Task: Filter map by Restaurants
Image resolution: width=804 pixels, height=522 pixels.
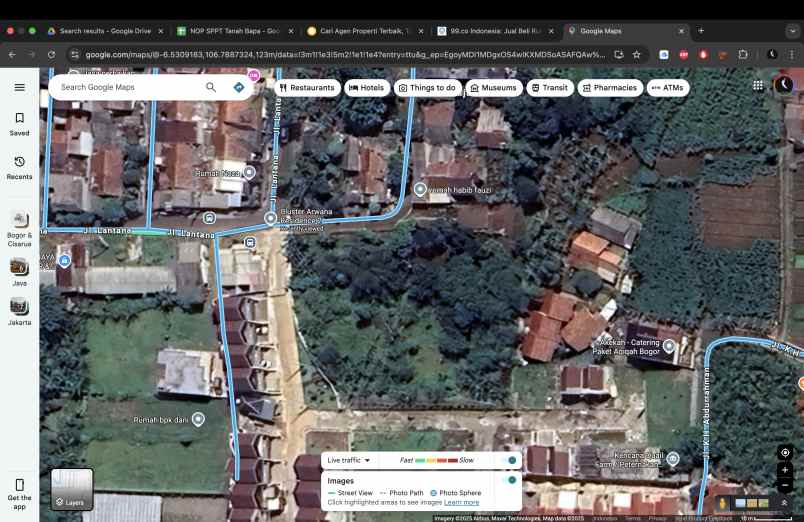Action: point(308,88)
